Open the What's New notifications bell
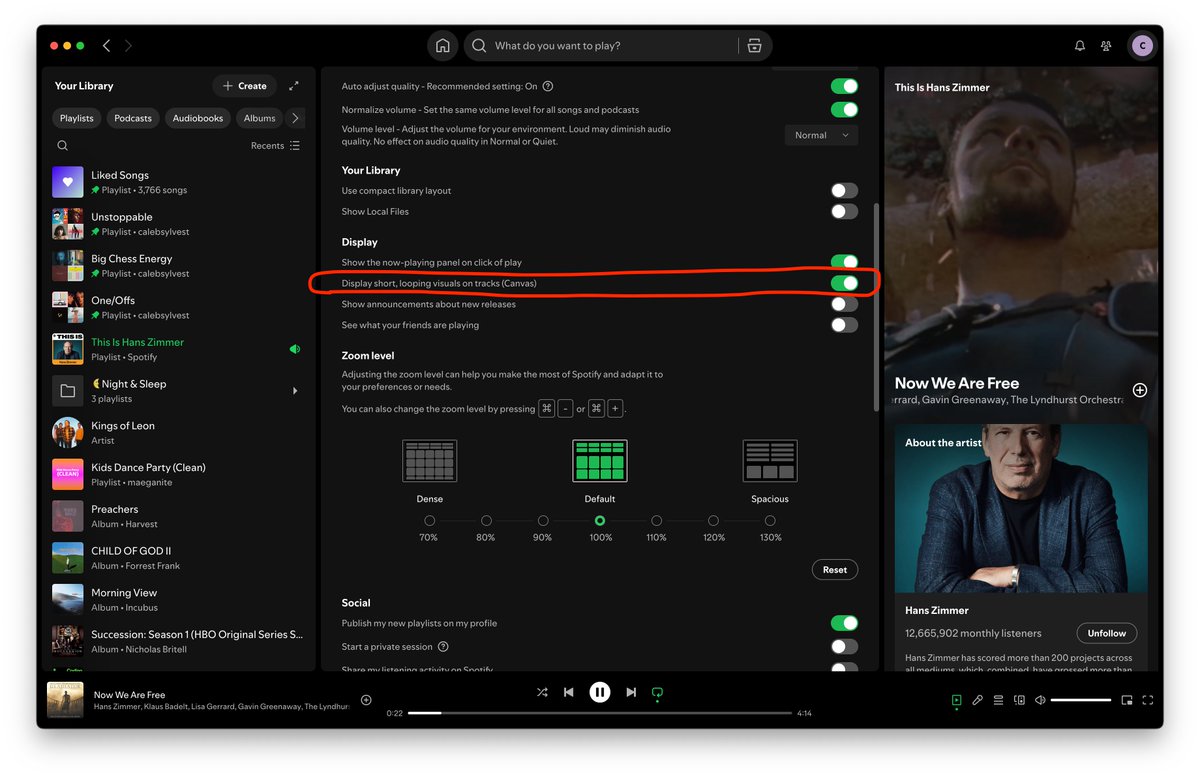Screen dimensions: 1200x777 pos(1080,46)
